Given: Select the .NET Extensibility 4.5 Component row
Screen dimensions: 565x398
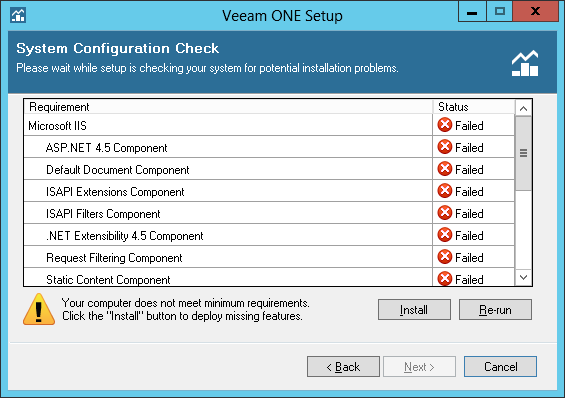Looking at the screenshot, I should pyautogui.click(x=269, y=235).
